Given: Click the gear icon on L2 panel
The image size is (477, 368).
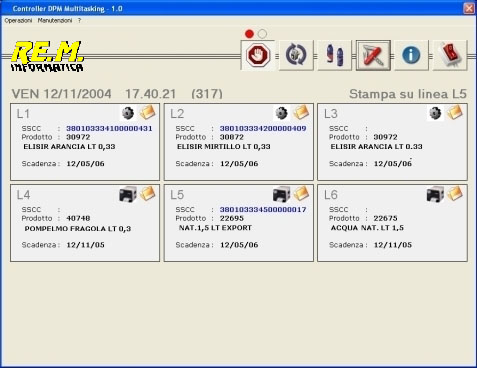Looking at the screenshot, I should click(x=281, y=113).
